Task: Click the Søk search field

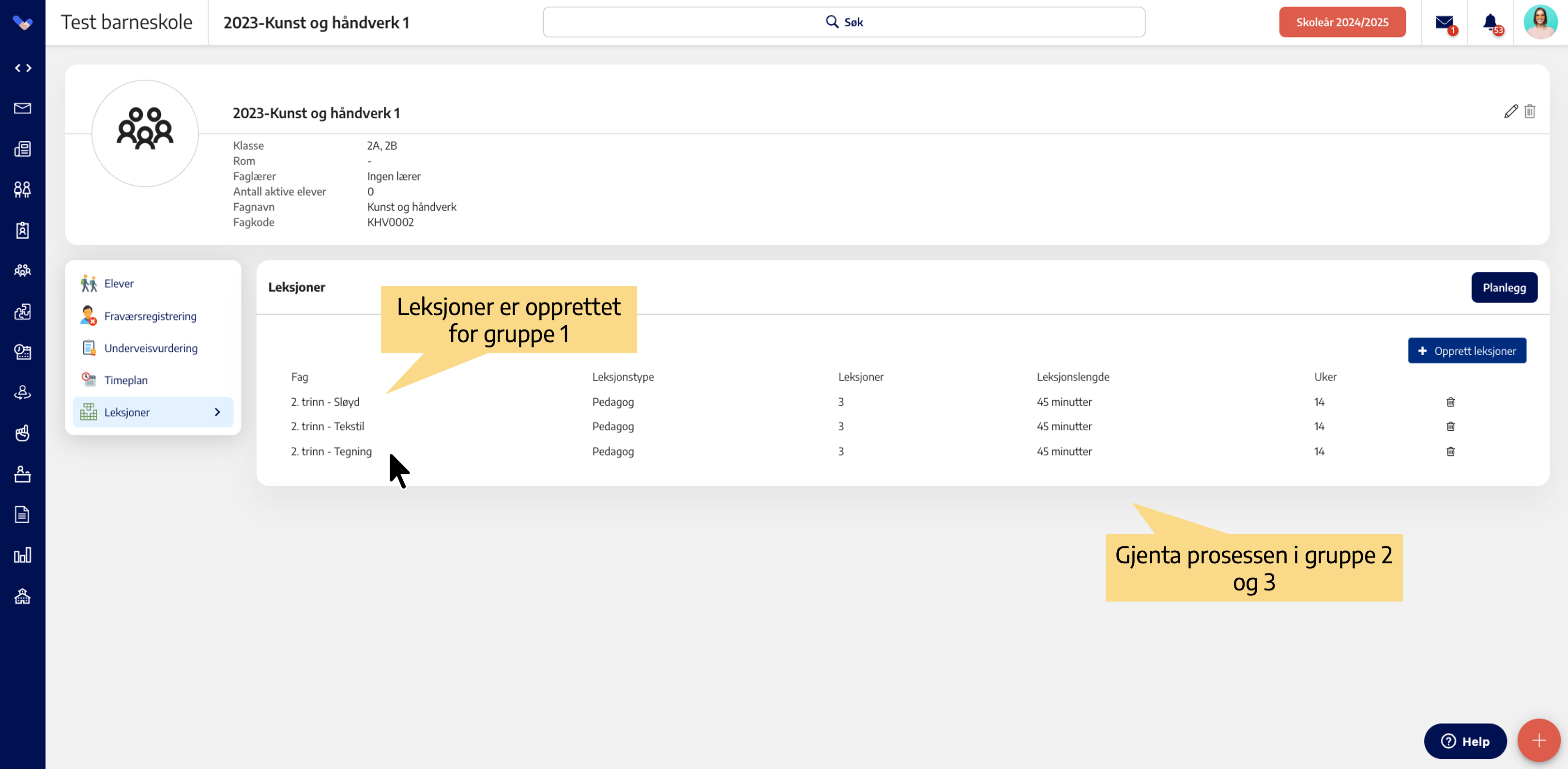Action: [844, 22]
